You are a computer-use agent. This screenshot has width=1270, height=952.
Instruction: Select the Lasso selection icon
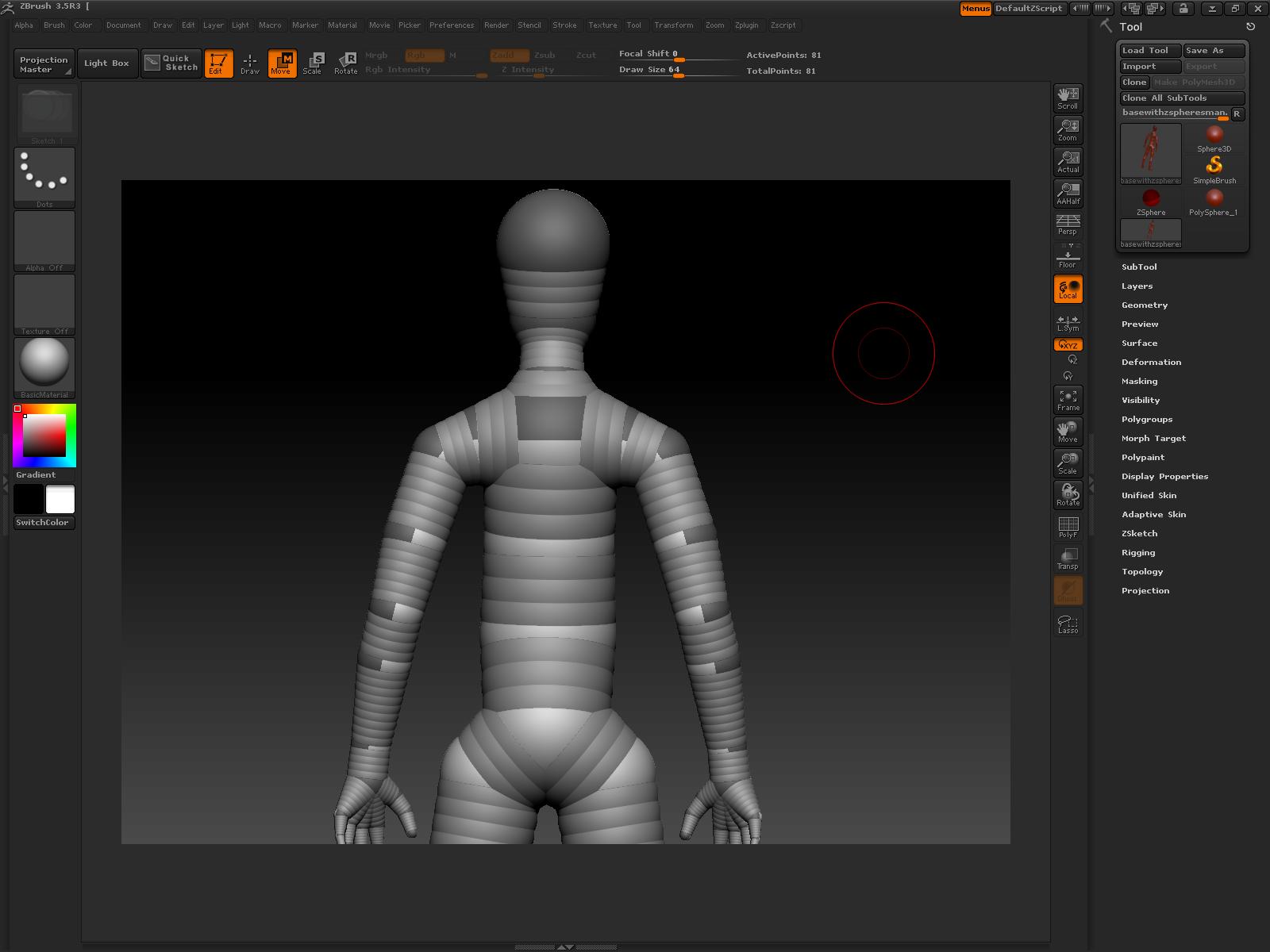pyautogui.click(x=1068, y=623)
